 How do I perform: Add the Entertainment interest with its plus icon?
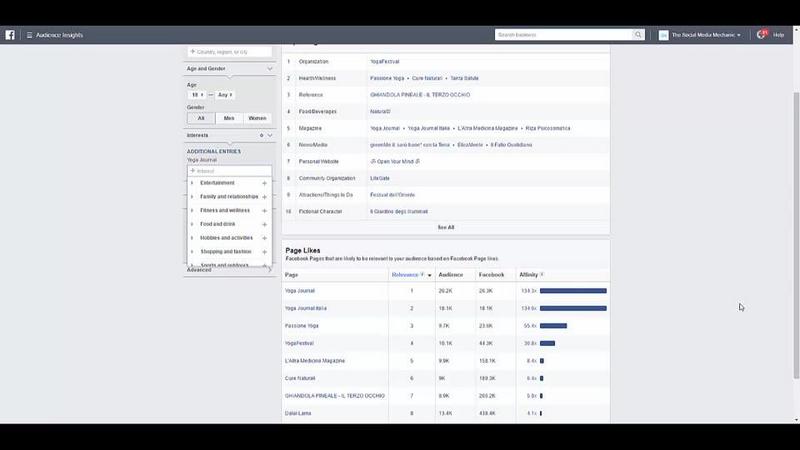tap(264, 183)
